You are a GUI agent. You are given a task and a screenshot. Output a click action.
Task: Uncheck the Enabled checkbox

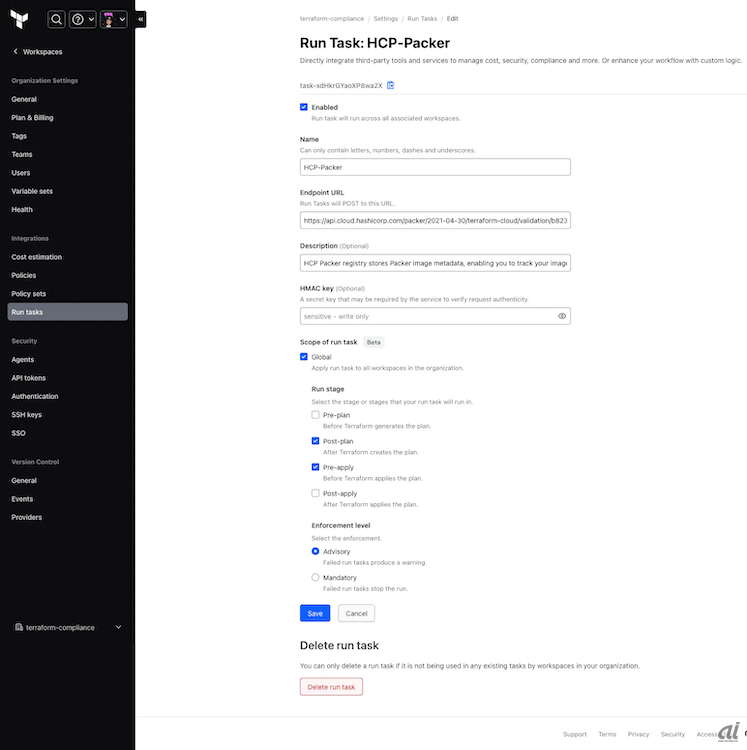pyautogui.click(x=304, y=107)
